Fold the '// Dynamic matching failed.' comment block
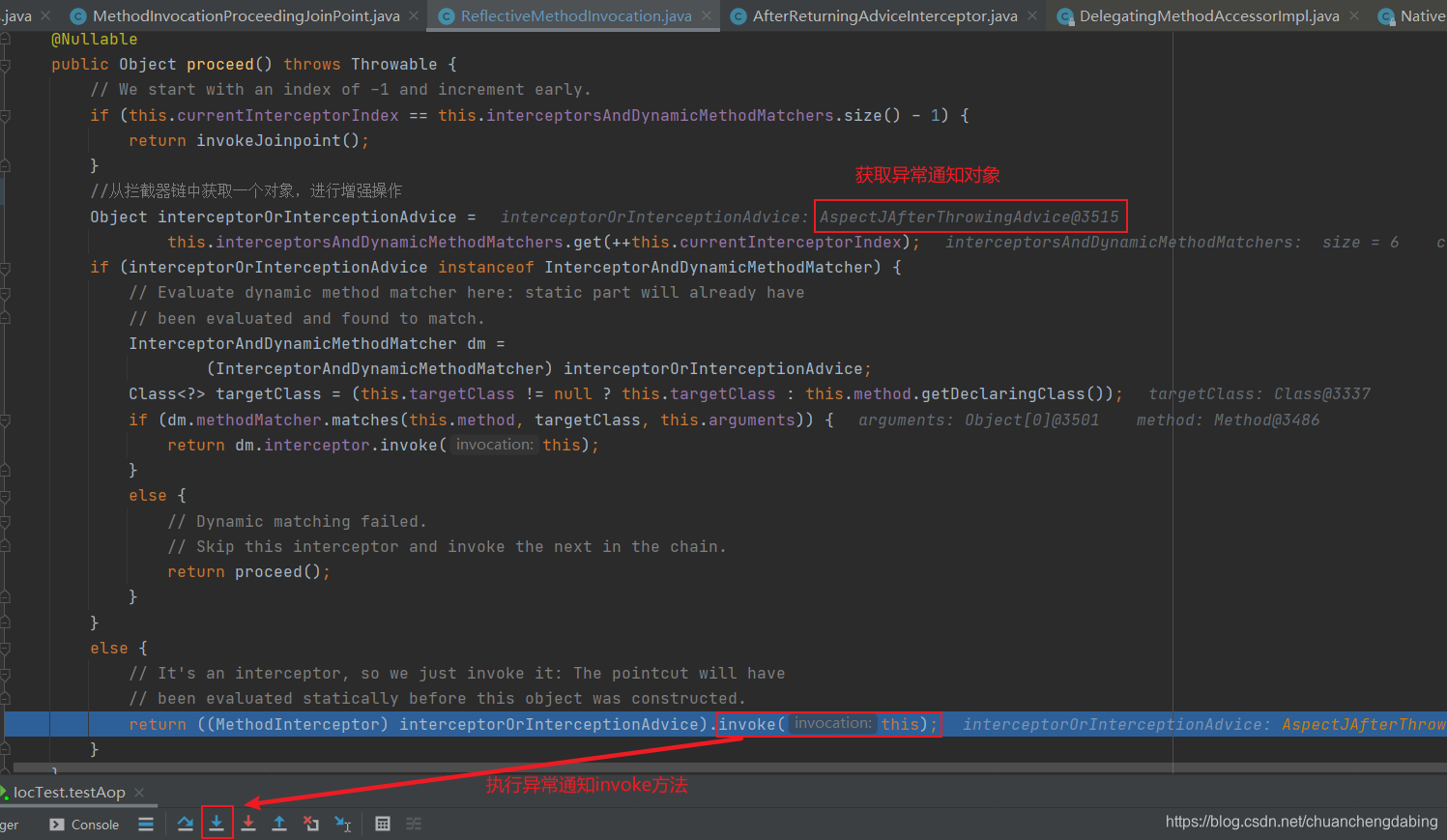This screenshot has width=1447, height=840. [5, 522]
